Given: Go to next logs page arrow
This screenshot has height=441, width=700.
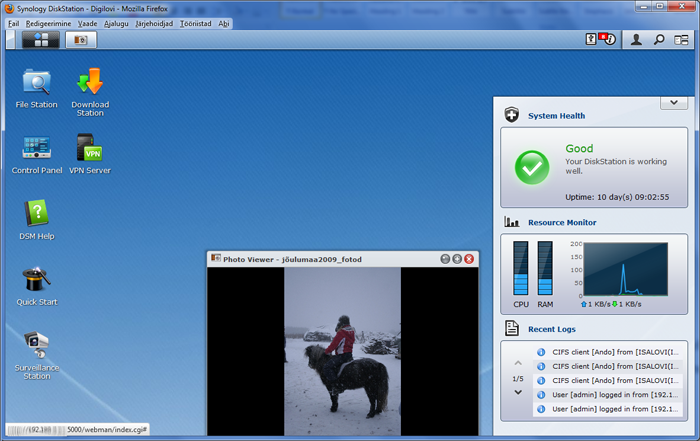Looking at the screenshot, I should point(518,392).
